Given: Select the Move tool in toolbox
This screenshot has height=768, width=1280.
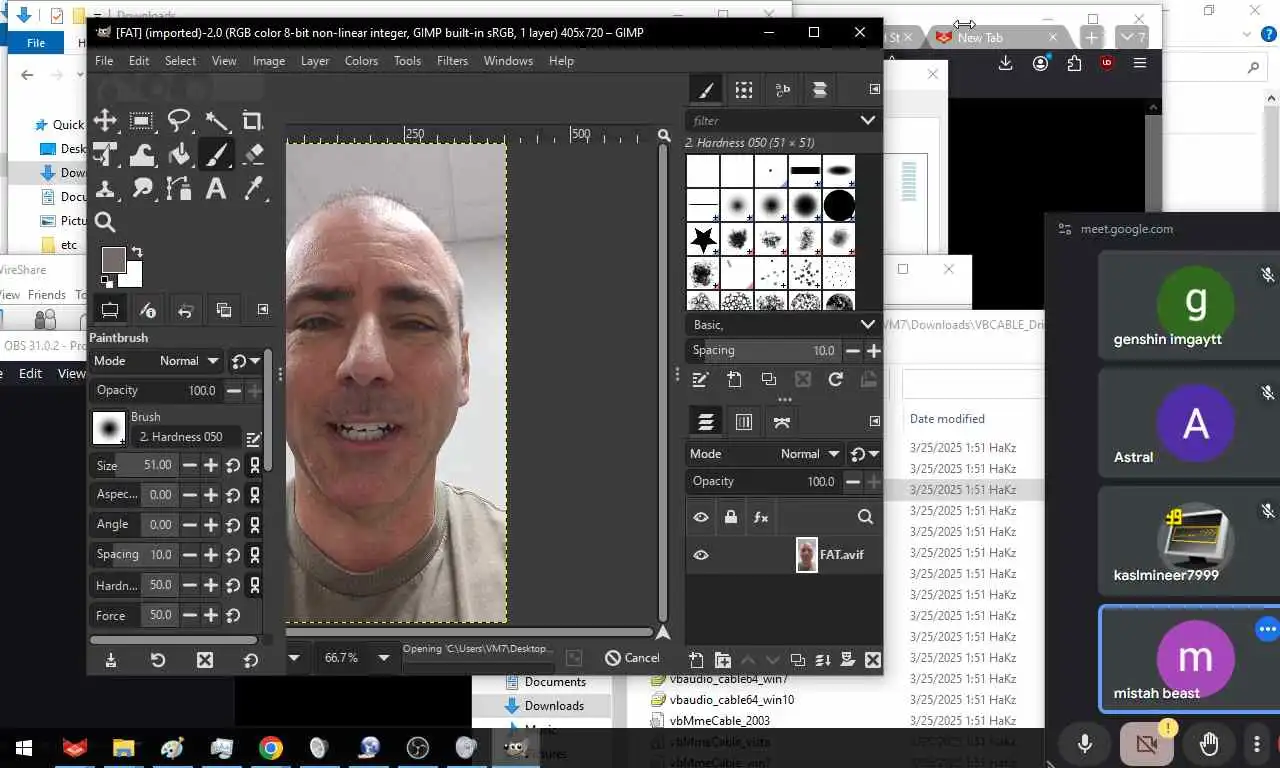Looking at the screenshot, I should [105, 121].
